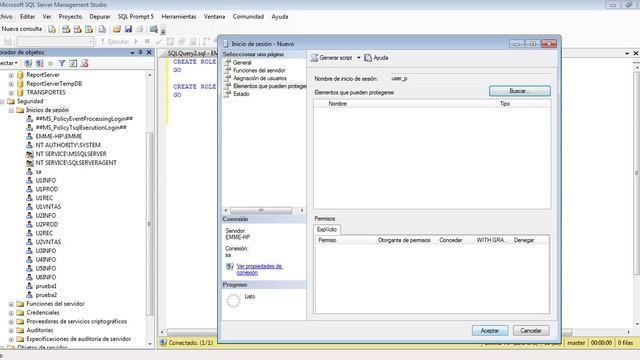Click the Filter funnel icon in Object Explorer
The image size is (640, 360).
coord(62,63)
